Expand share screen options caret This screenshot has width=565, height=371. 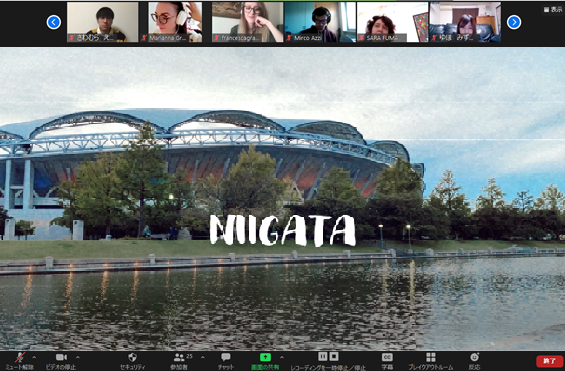[282, 357]
